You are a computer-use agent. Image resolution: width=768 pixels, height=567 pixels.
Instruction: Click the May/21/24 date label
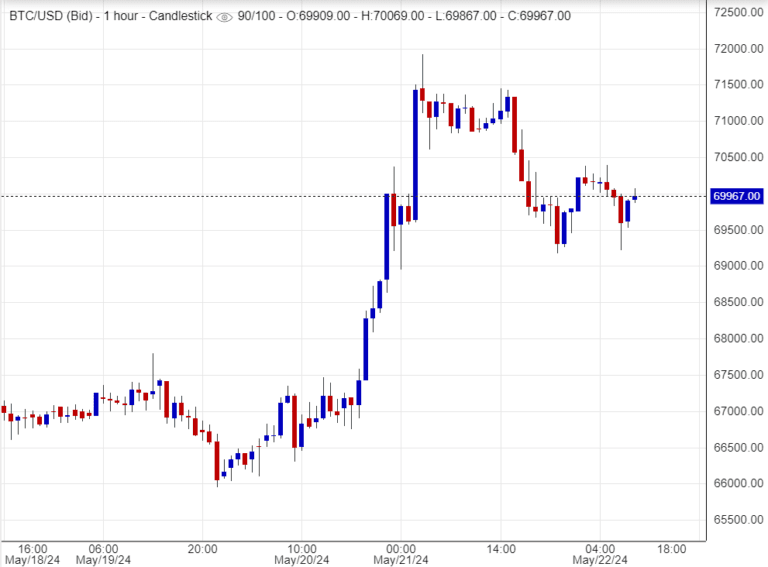(401, 560)
